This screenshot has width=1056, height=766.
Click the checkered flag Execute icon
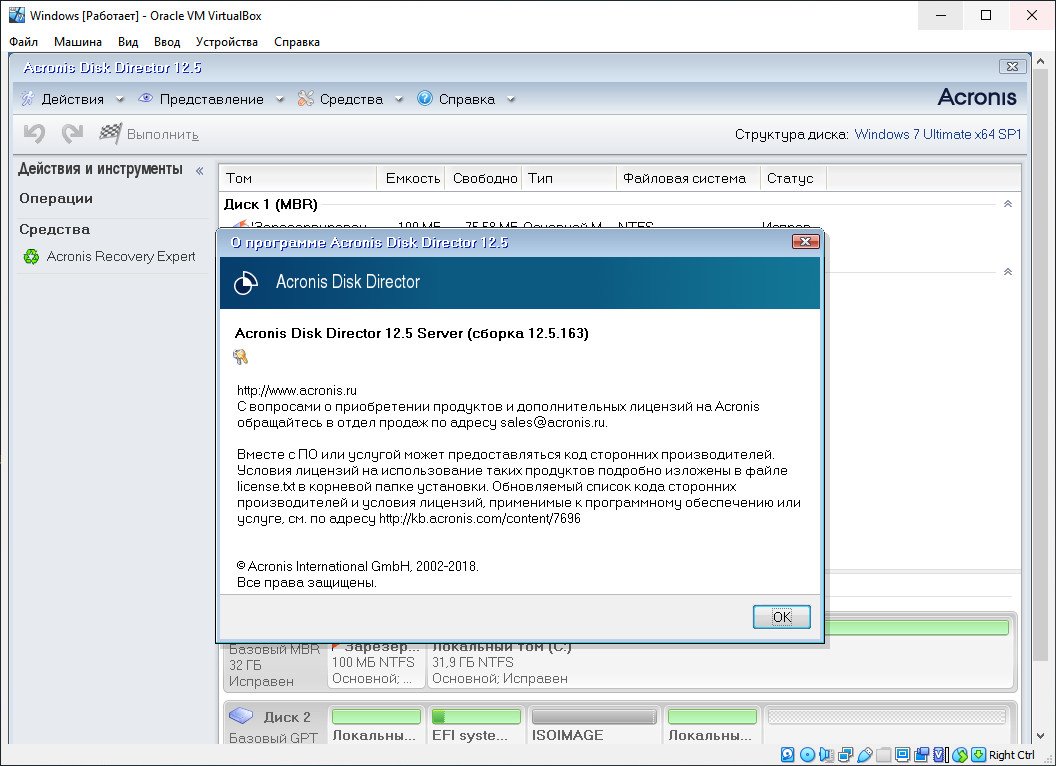(x=110, y=133)
